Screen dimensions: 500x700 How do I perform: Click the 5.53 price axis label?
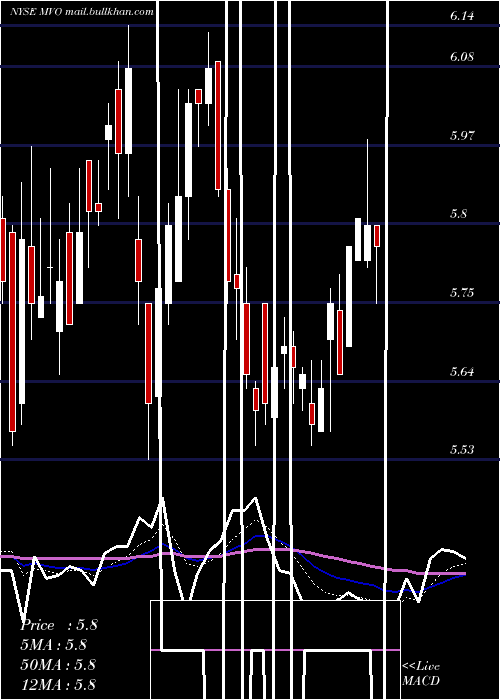[x=462, y=450]
